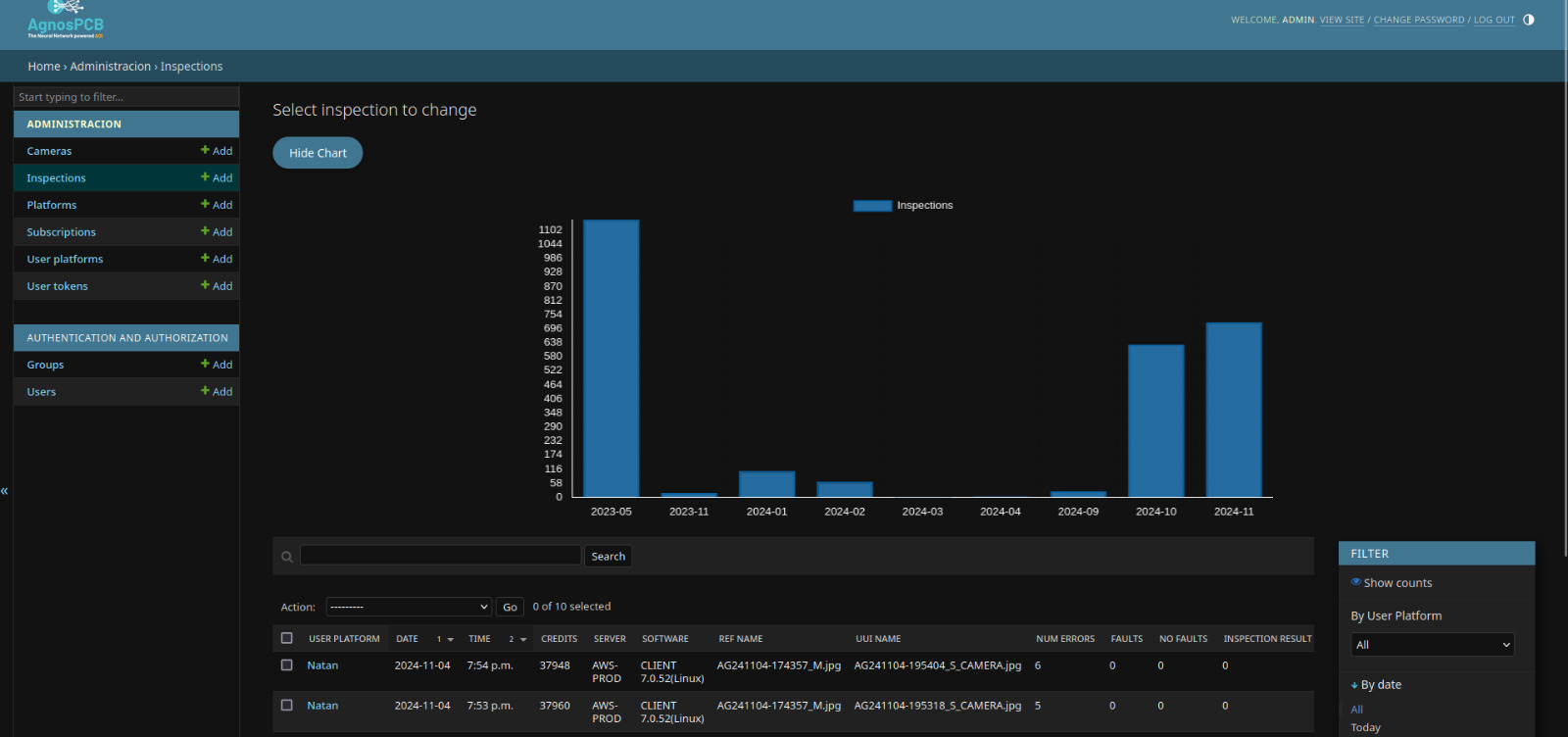Viewport: 1568px width, 737px height.
Task: Check the select-all checkbox in table header
Action: (x=287, y=638)
